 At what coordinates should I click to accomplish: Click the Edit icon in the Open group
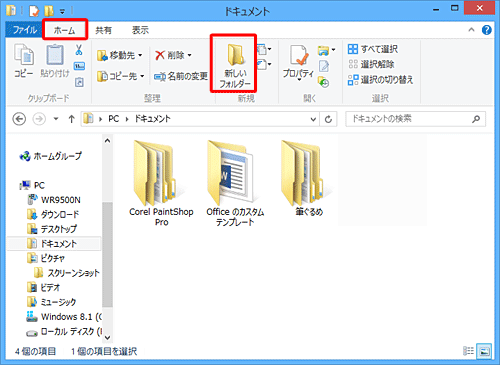click(324, 66)
